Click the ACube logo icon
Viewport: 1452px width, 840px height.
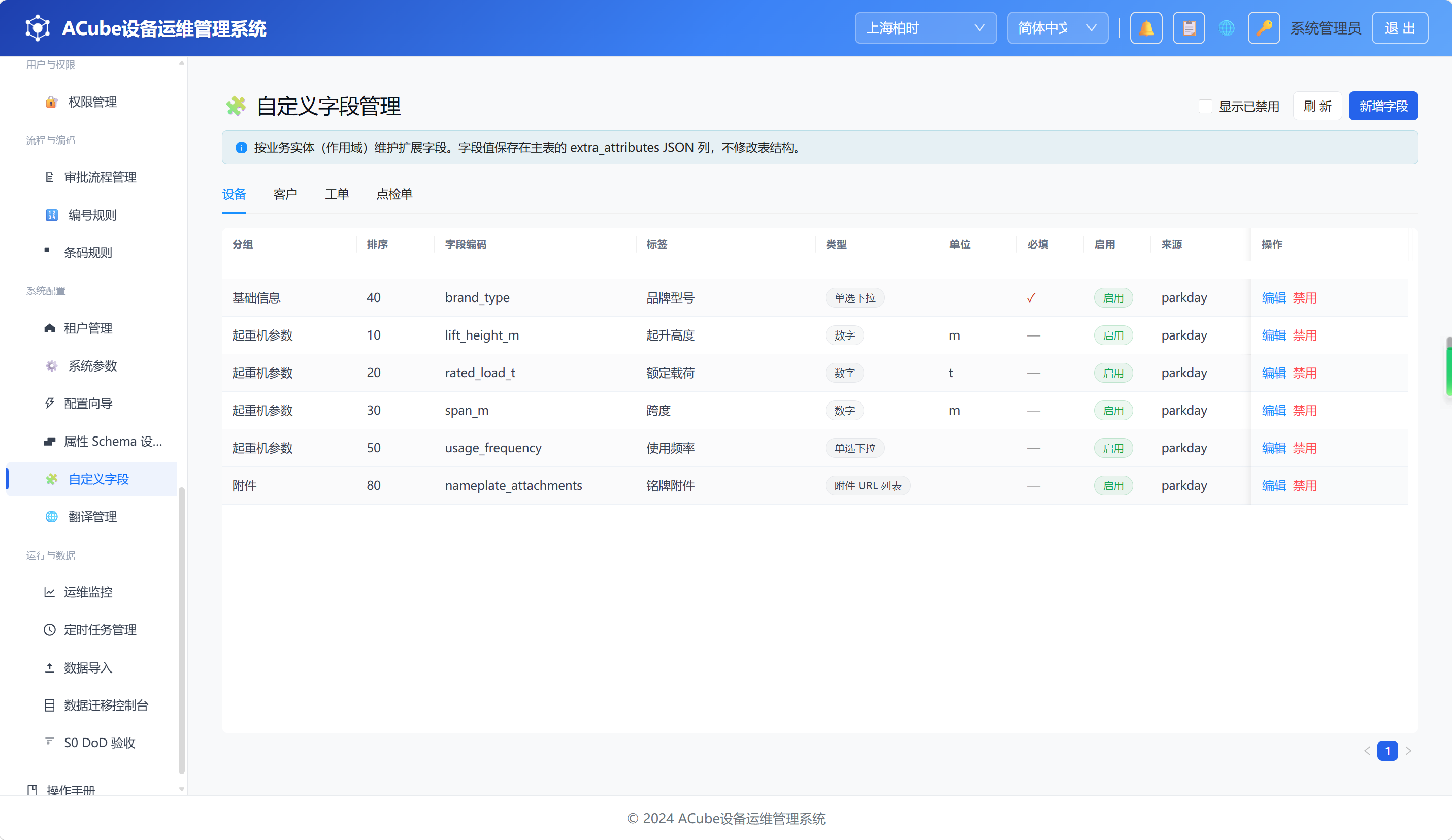[38, 27]
